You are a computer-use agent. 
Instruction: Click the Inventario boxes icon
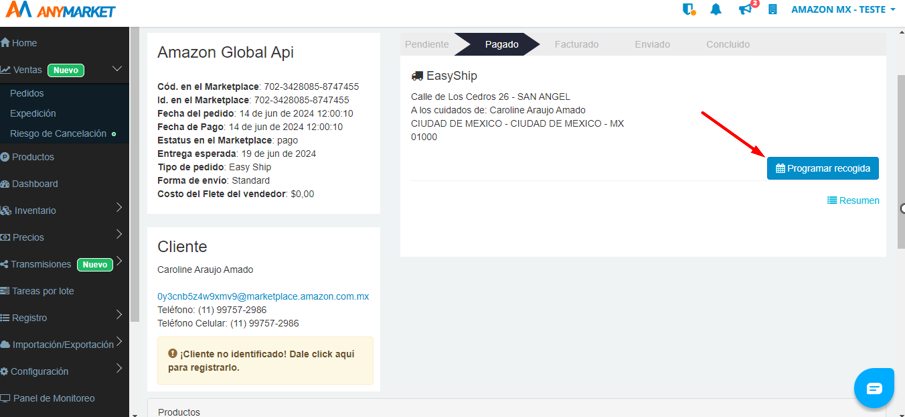pos(6,211)
